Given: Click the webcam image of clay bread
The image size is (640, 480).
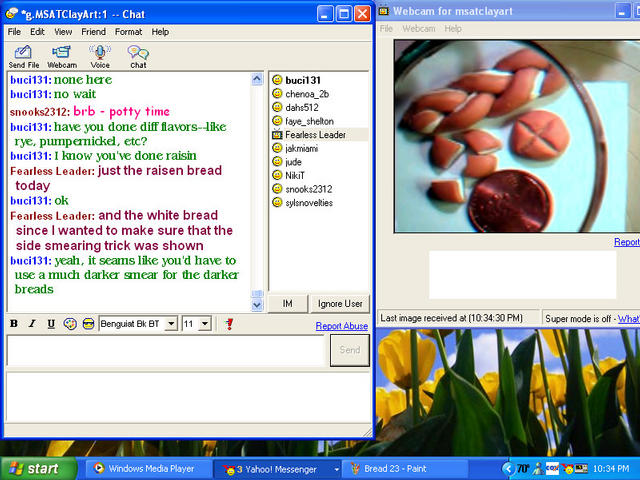Looking at the screenshot, I should pos(517,136).
